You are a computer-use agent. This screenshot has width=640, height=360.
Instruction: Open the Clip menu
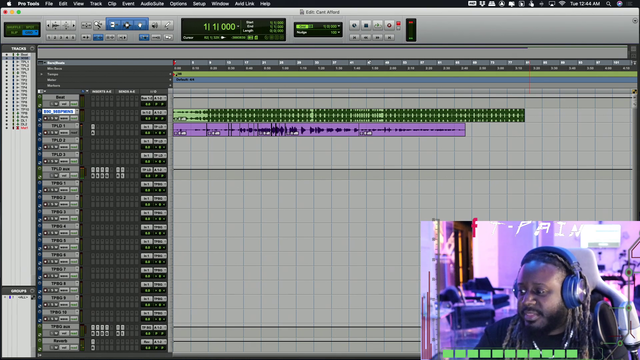[x=112, y=4]
